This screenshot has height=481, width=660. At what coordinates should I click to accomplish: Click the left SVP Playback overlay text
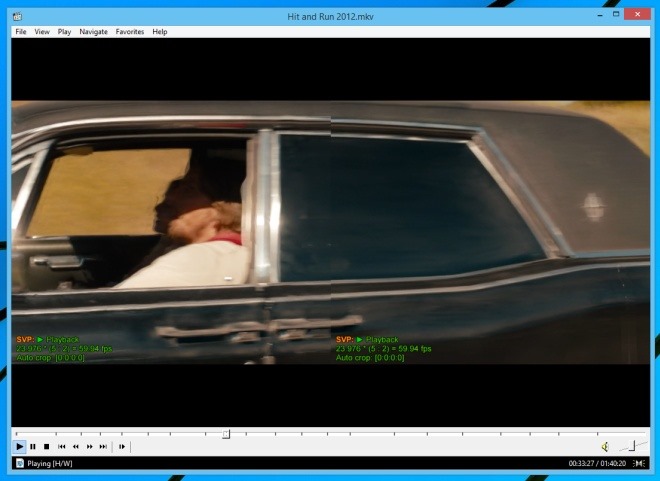click(x=48, y=339)
